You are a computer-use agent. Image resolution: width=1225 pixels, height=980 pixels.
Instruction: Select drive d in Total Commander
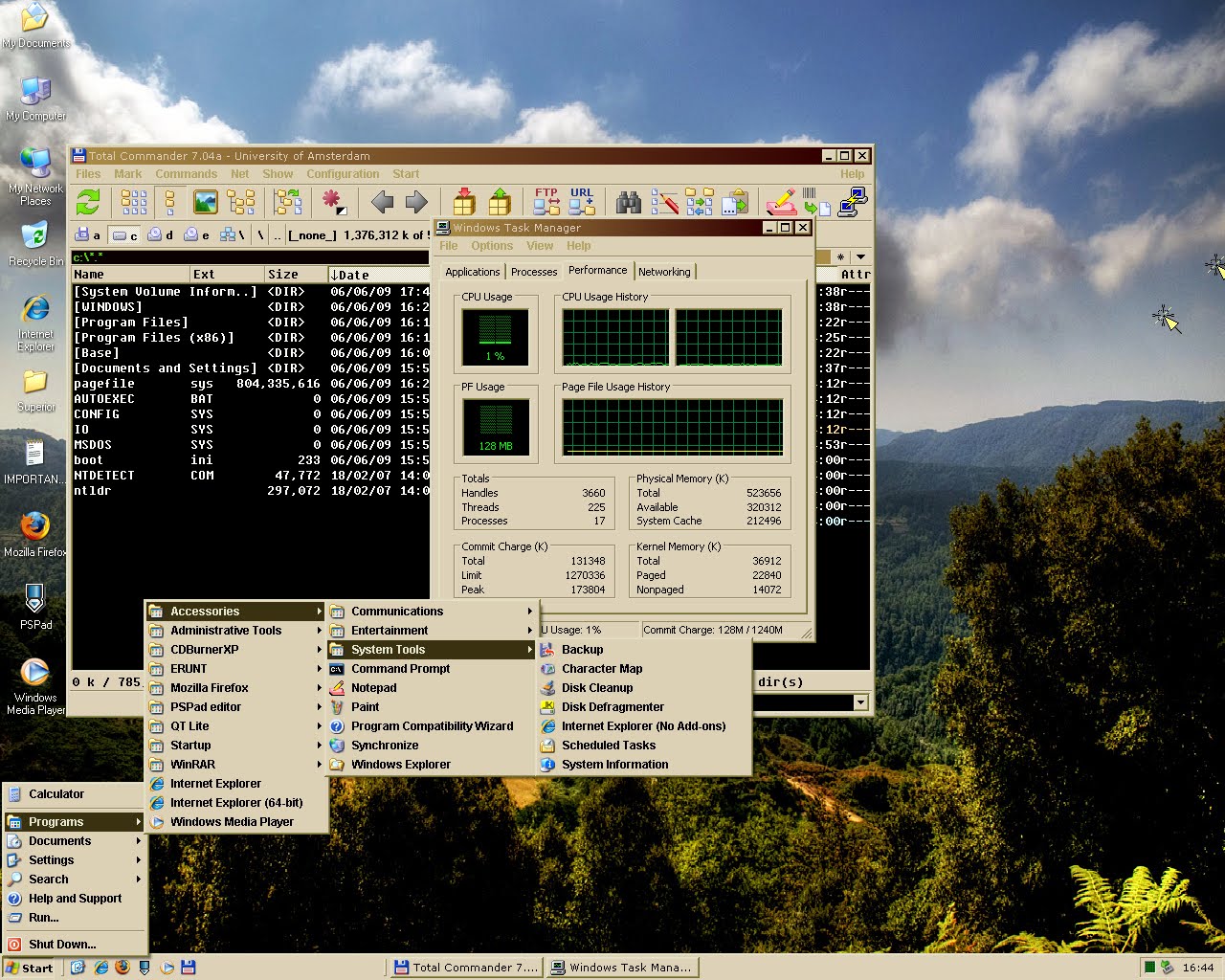point(160,234)
